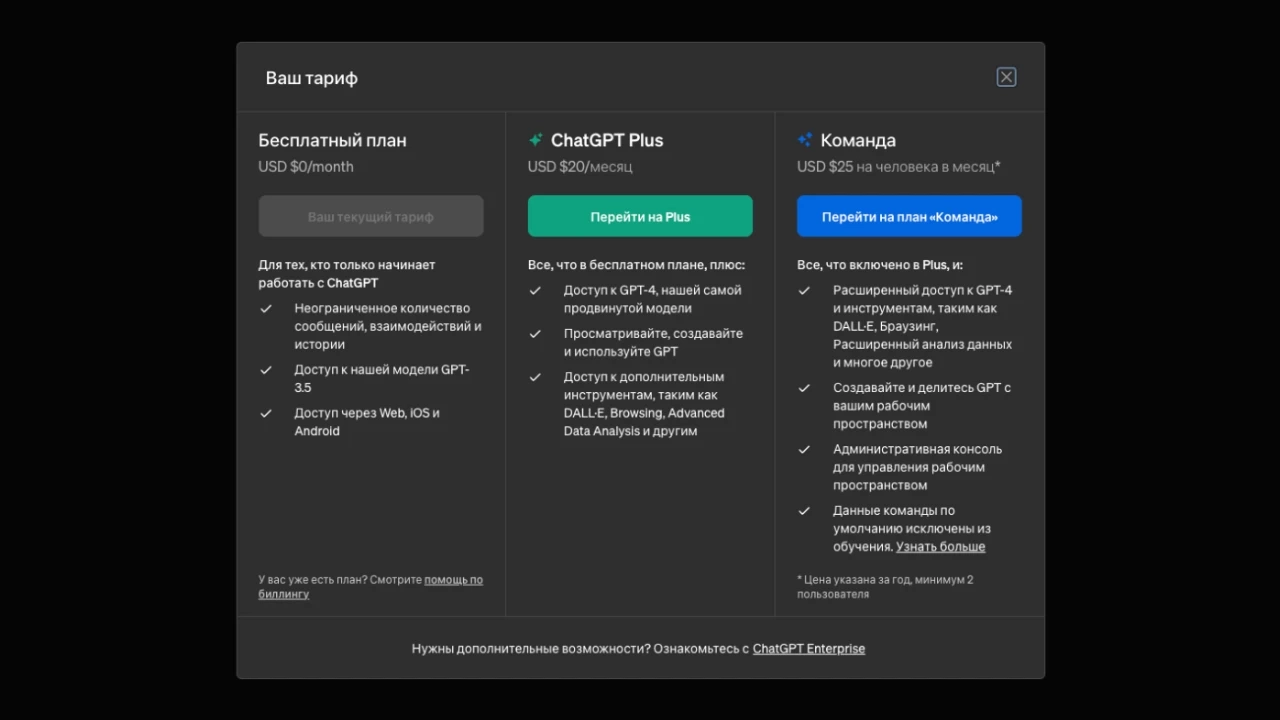
Task: Click the USD $25 на человека в месяц price
Action: click(899, 167)
